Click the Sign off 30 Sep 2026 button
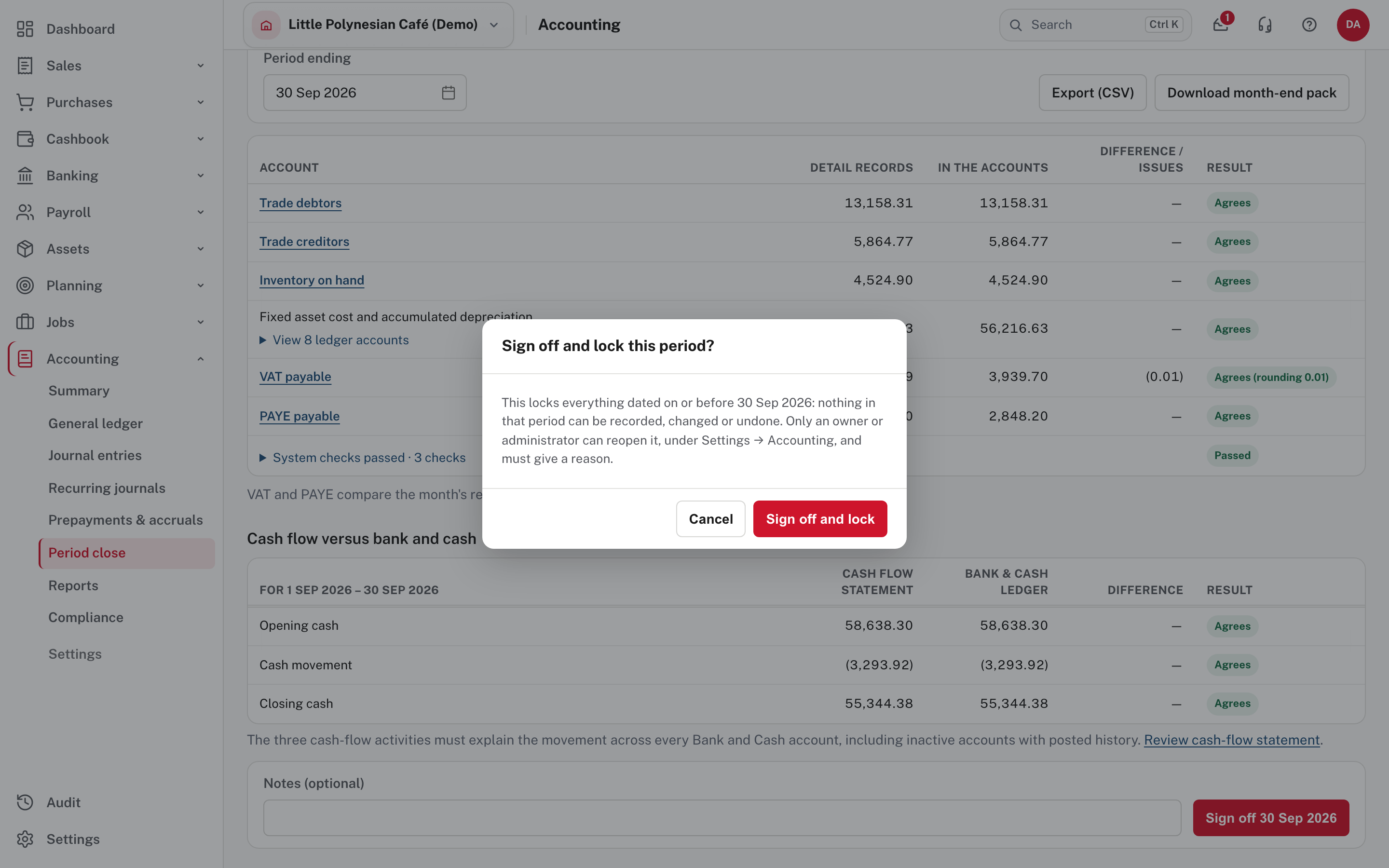Viewport: 1389px width, 868px height. pyautogui.click(x=1271, y=818)
